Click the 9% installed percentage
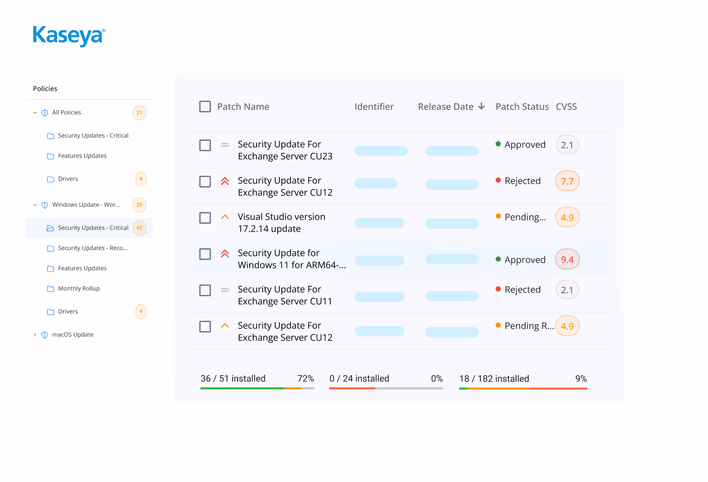708x482 pixels. 581,379
